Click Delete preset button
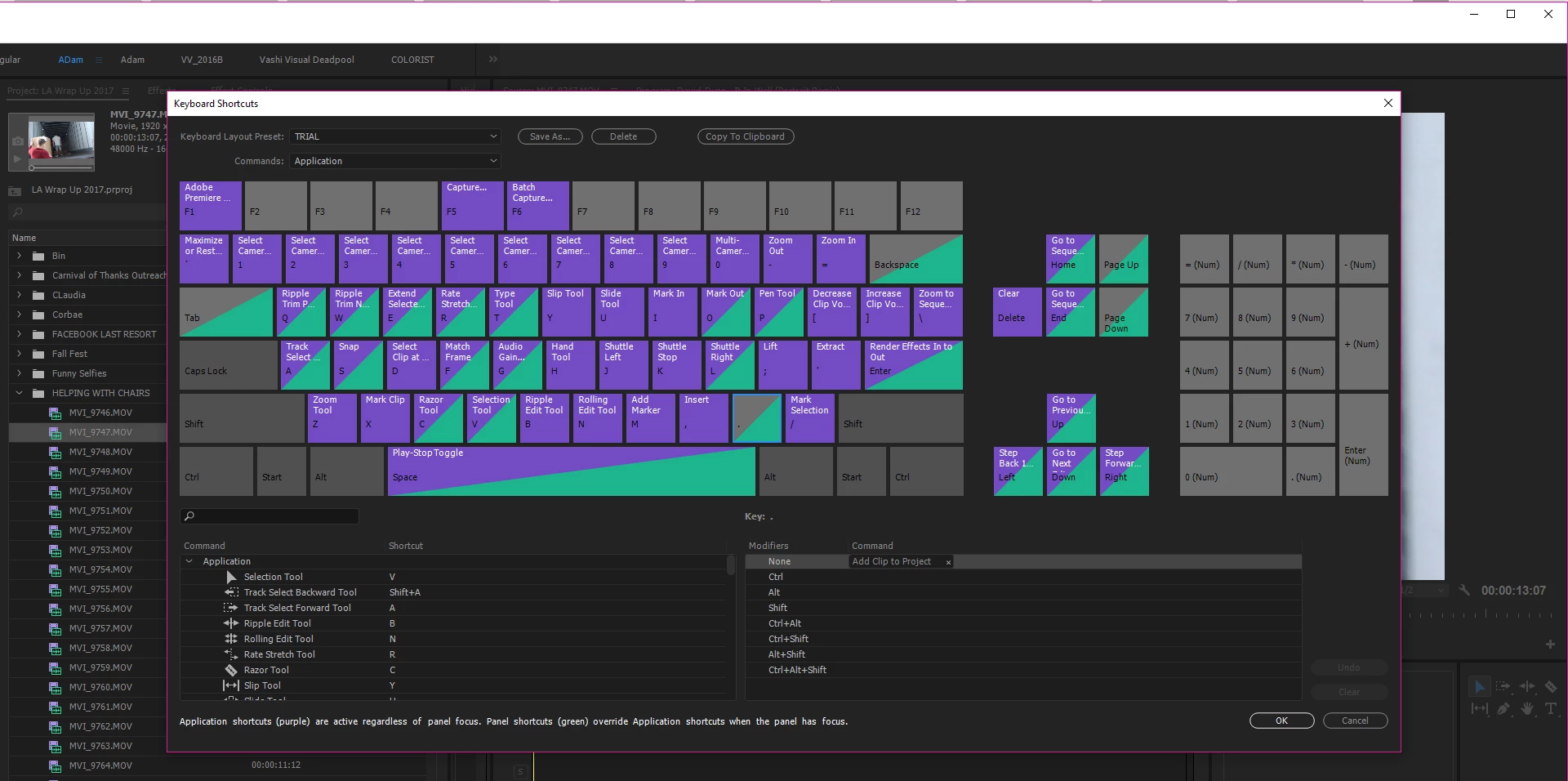Viewport: 1568px width, 781px height. (624, 136)
